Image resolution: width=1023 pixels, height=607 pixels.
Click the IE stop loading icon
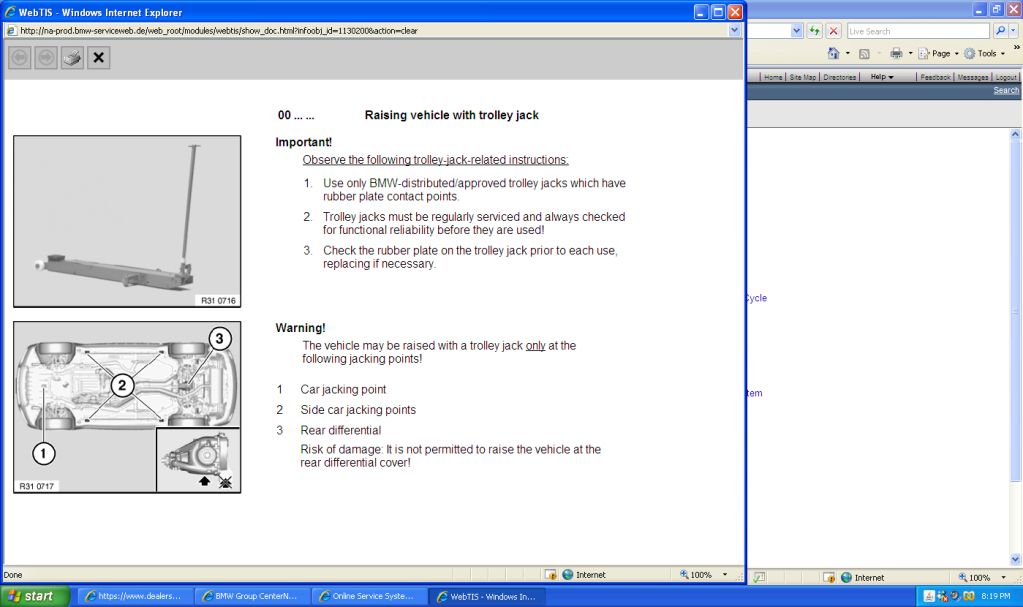point(833,31)
